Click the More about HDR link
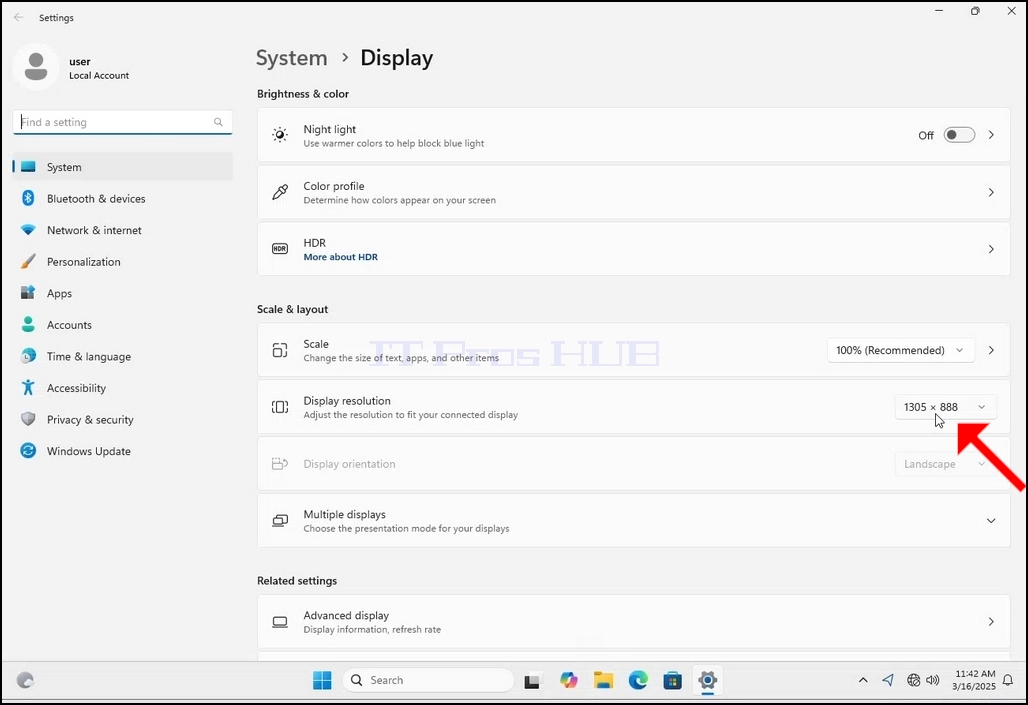 [x=340, y=257]
